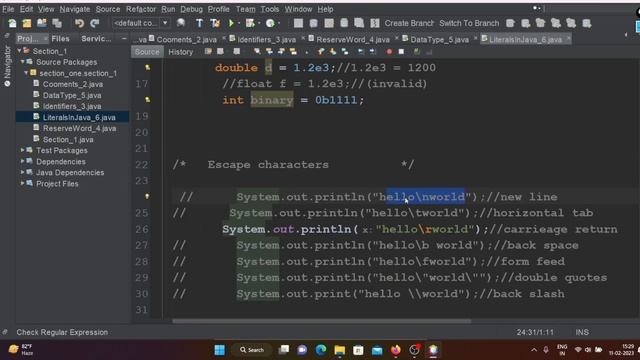Open the Navigator side panel

pyautogui.click(x=7, y=65)
